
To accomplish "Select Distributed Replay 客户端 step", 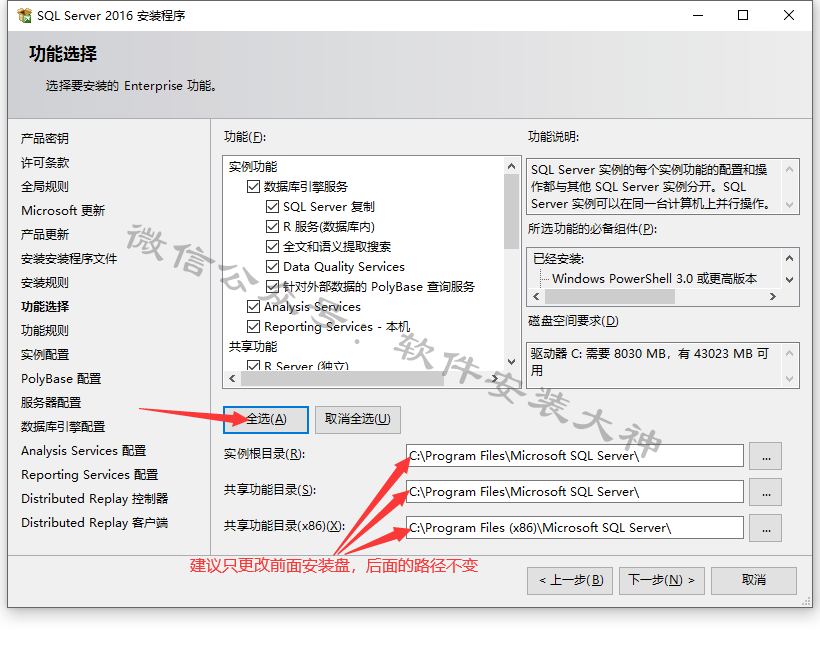I will pos(94,523).
